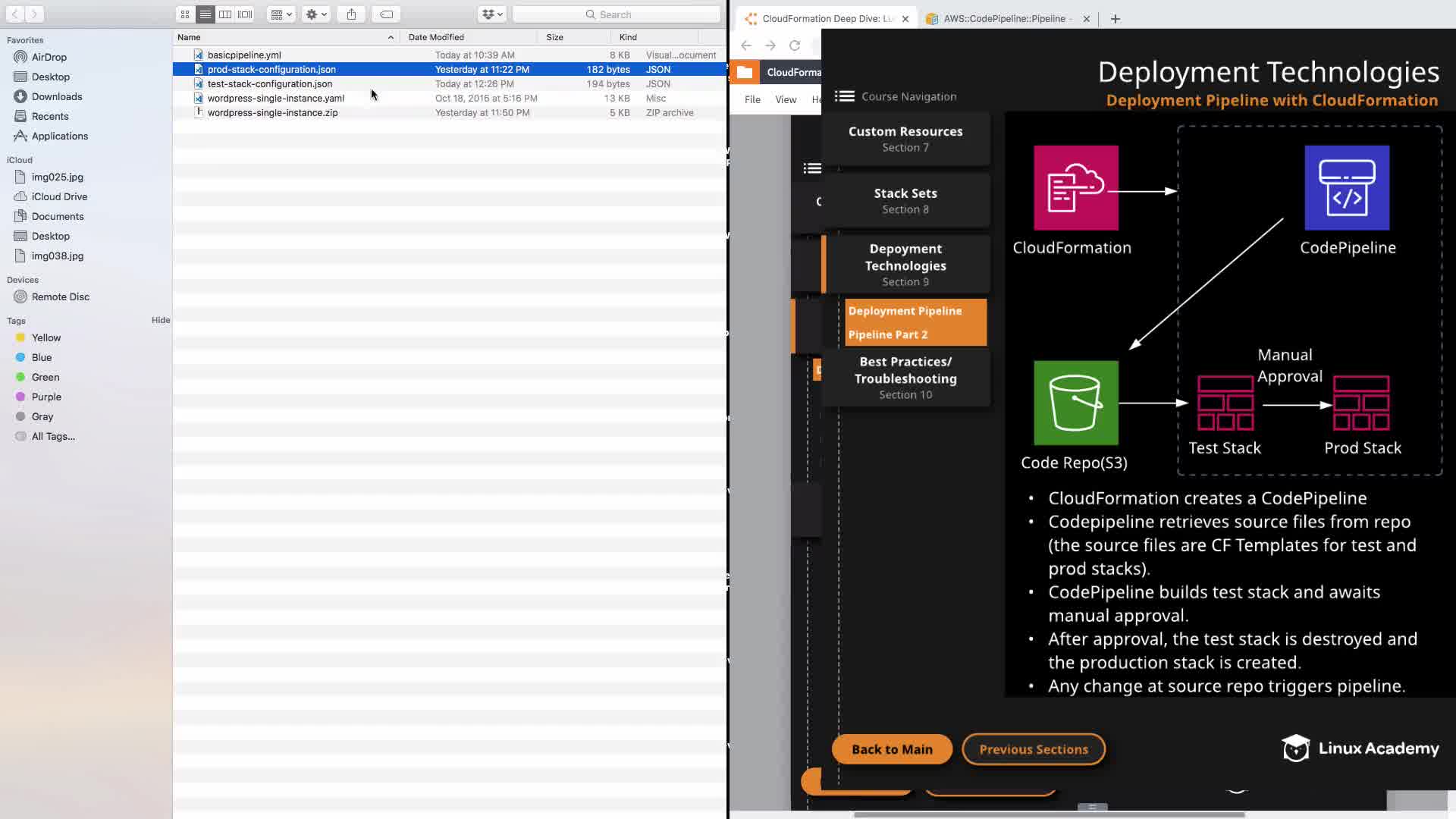Click the Edit Tags toolbar icon
The height and width of the screenshot is (819, 1456).
pyautogui.click(x=386, y=14)
